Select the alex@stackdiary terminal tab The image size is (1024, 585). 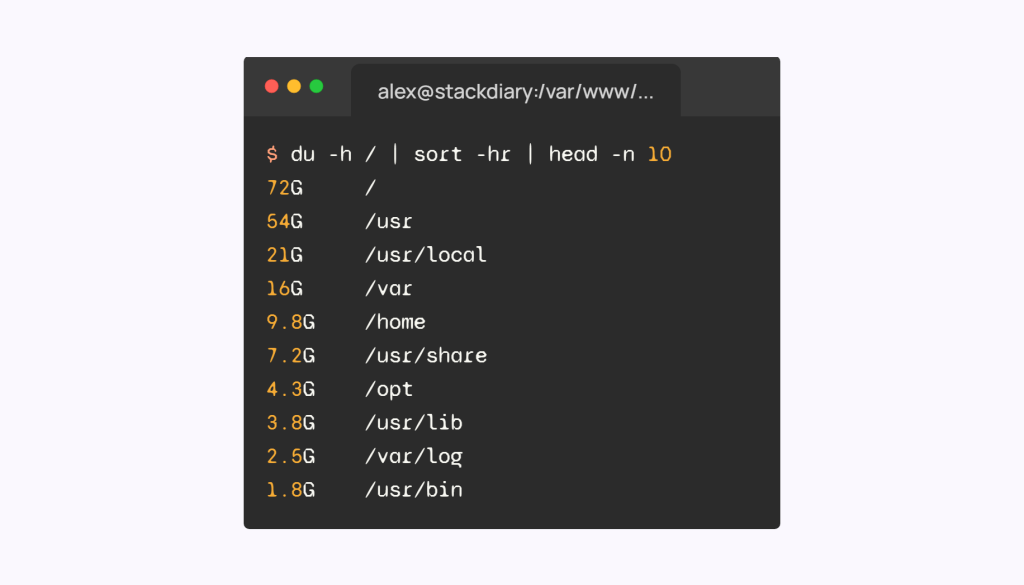tap(515, 92)
